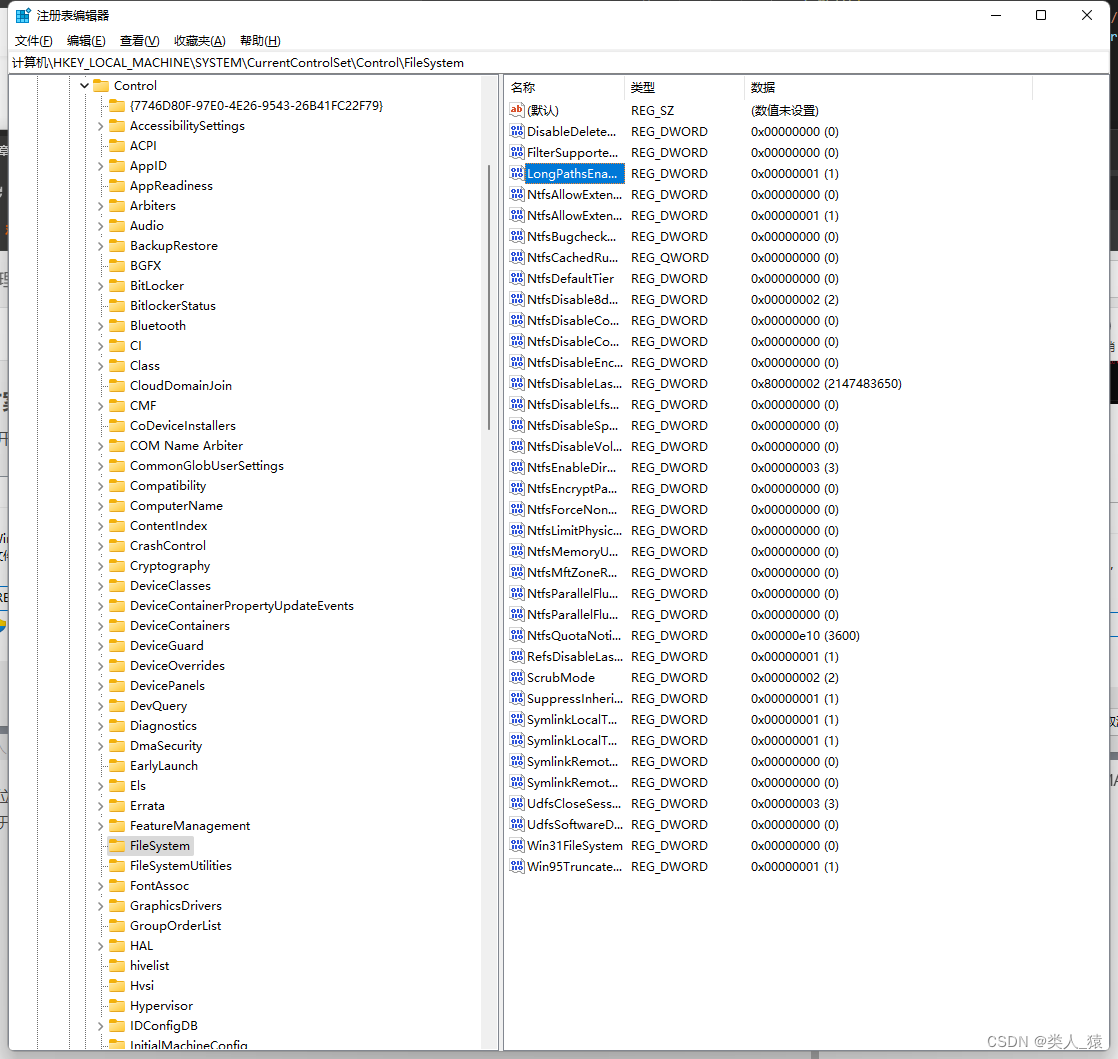Click the DWORD icon beside Win31FileSystem
1118x1059 pixels.
(516, 845)
